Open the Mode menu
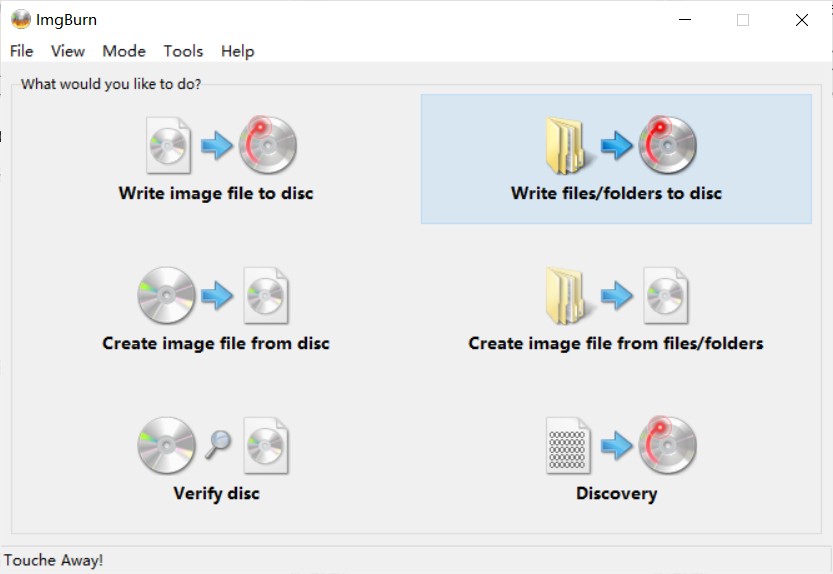 [124, 51]
